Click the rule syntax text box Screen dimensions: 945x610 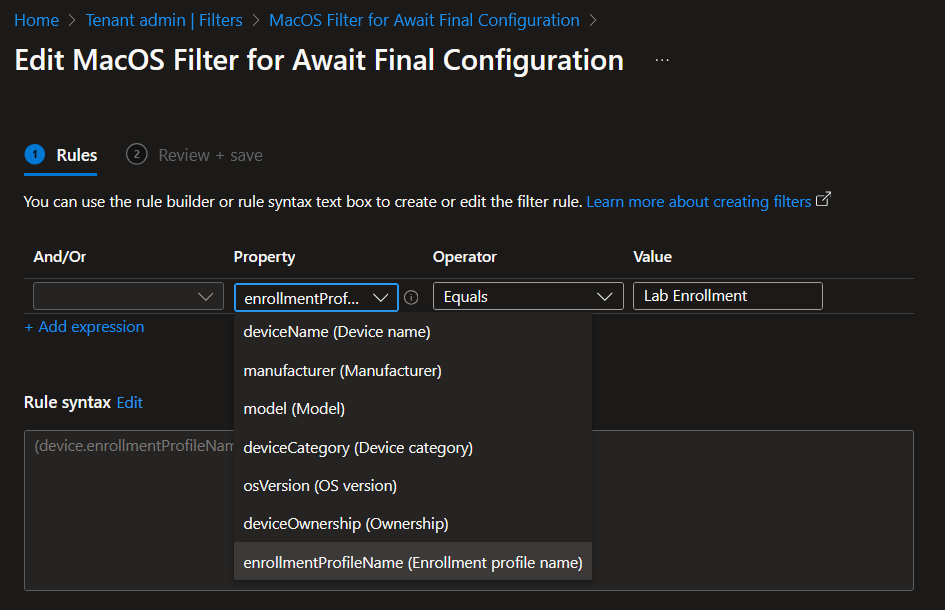pyautogui.click(x=469, y=510)
